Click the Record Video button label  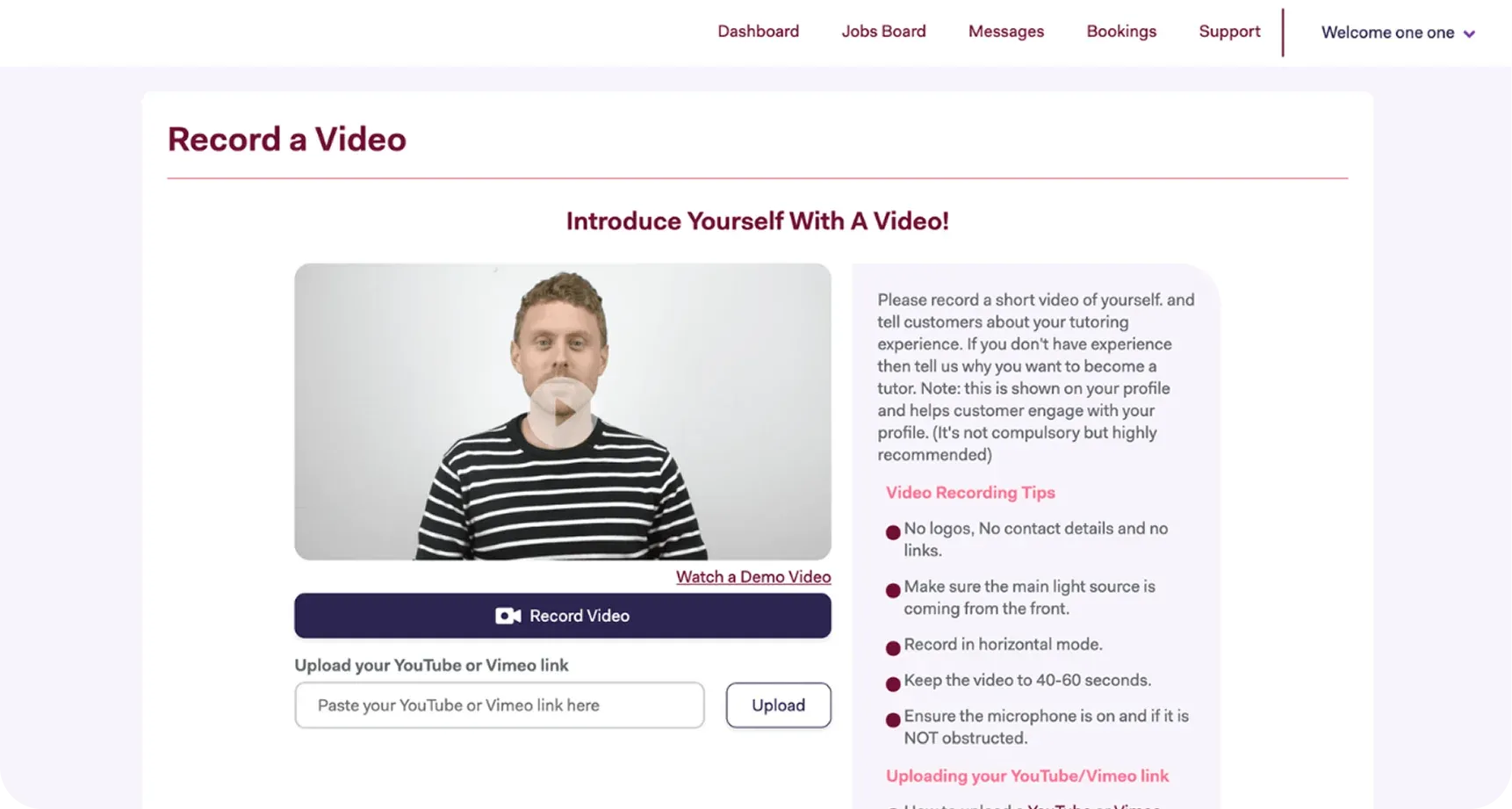pyautogui.click(x=580, y=616)
